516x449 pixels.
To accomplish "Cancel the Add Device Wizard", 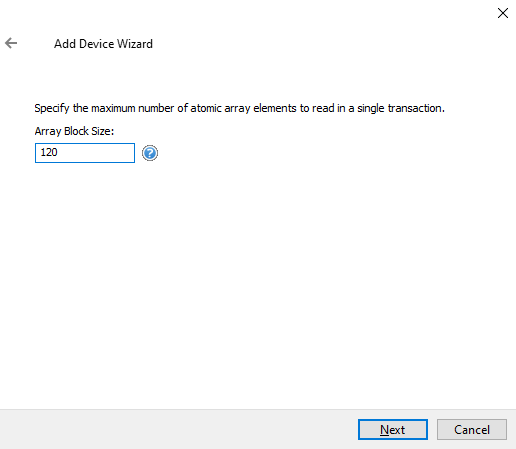I will pyautogui.click(x=472, y=430).
